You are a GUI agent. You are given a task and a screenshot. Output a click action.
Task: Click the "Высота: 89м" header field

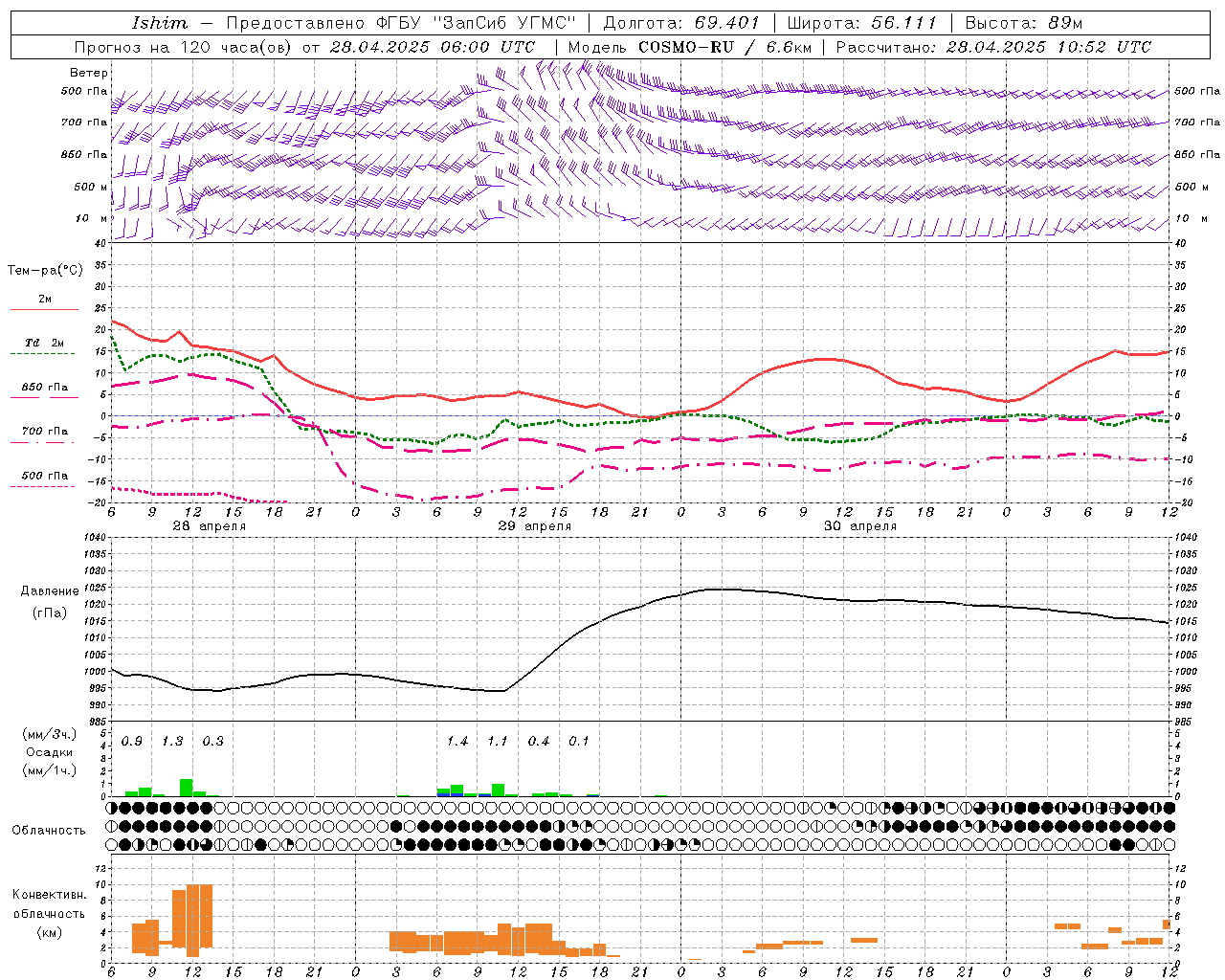pyautogui.click(x=1023, y=23)
